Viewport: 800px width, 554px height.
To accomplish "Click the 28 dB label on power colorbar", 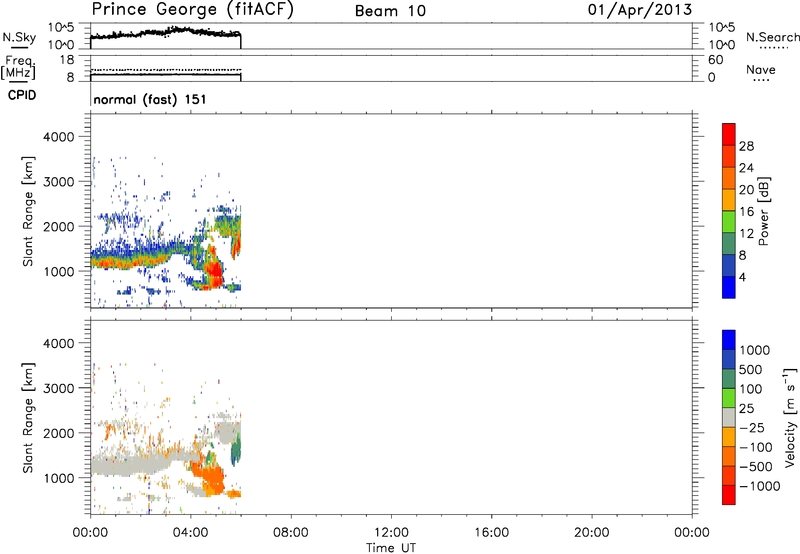I will pyautogui.click(x=746, y=146).
